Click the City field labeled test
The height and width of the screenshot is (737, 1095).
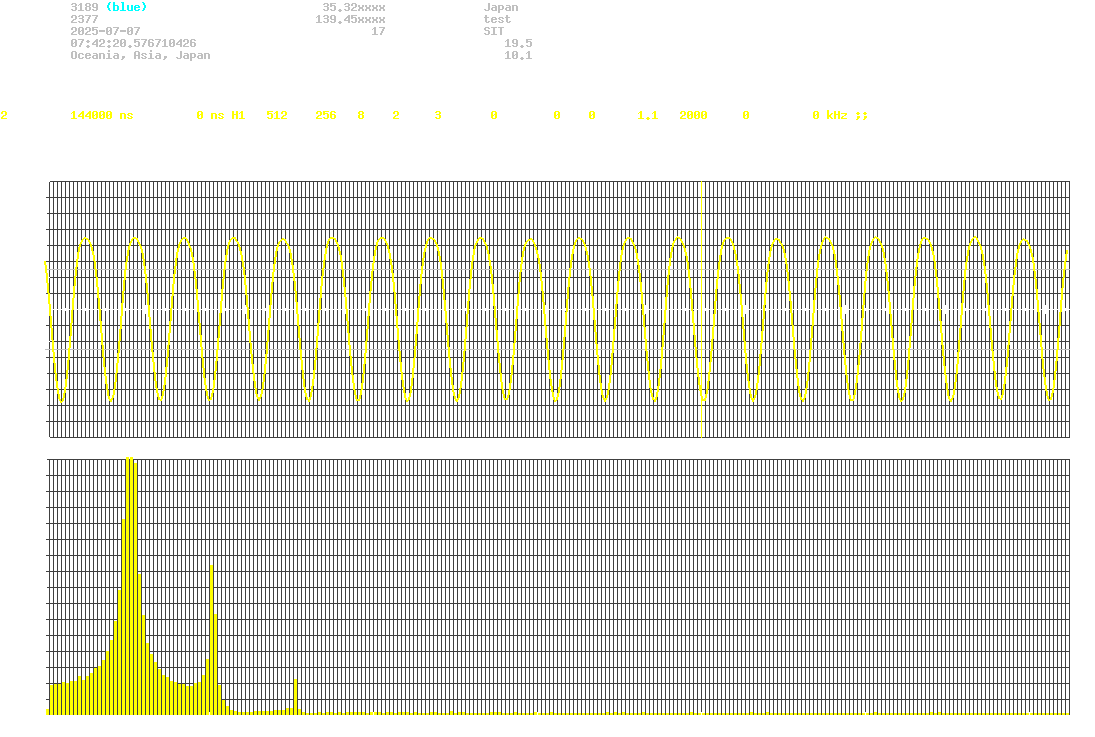click(496, 19)
